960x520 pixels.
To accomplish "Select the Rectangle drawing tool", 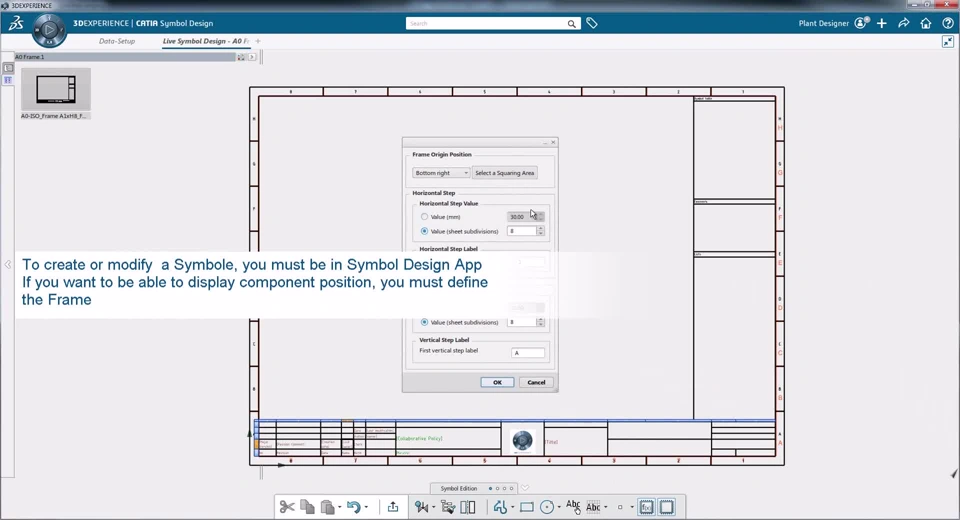I will pos(527,507).
